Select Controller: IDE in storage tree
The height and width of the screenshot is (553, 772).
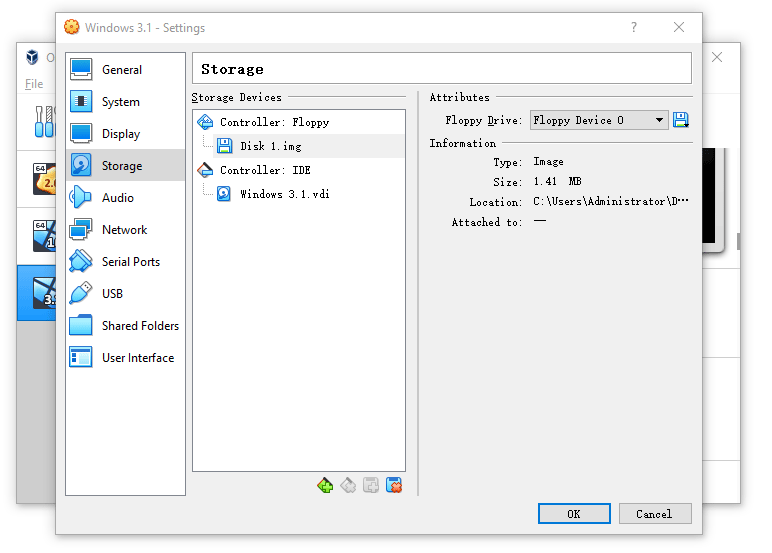pos(299,170)
